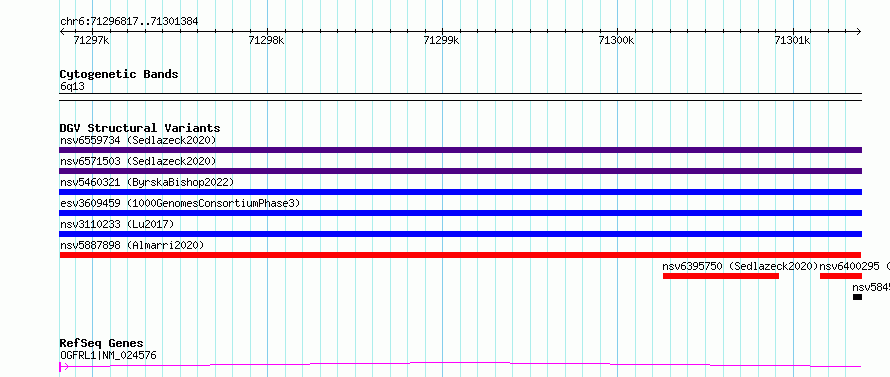Click the nsv3110233 (Lu2017) label
890x377 pixels.
[116, 224]
